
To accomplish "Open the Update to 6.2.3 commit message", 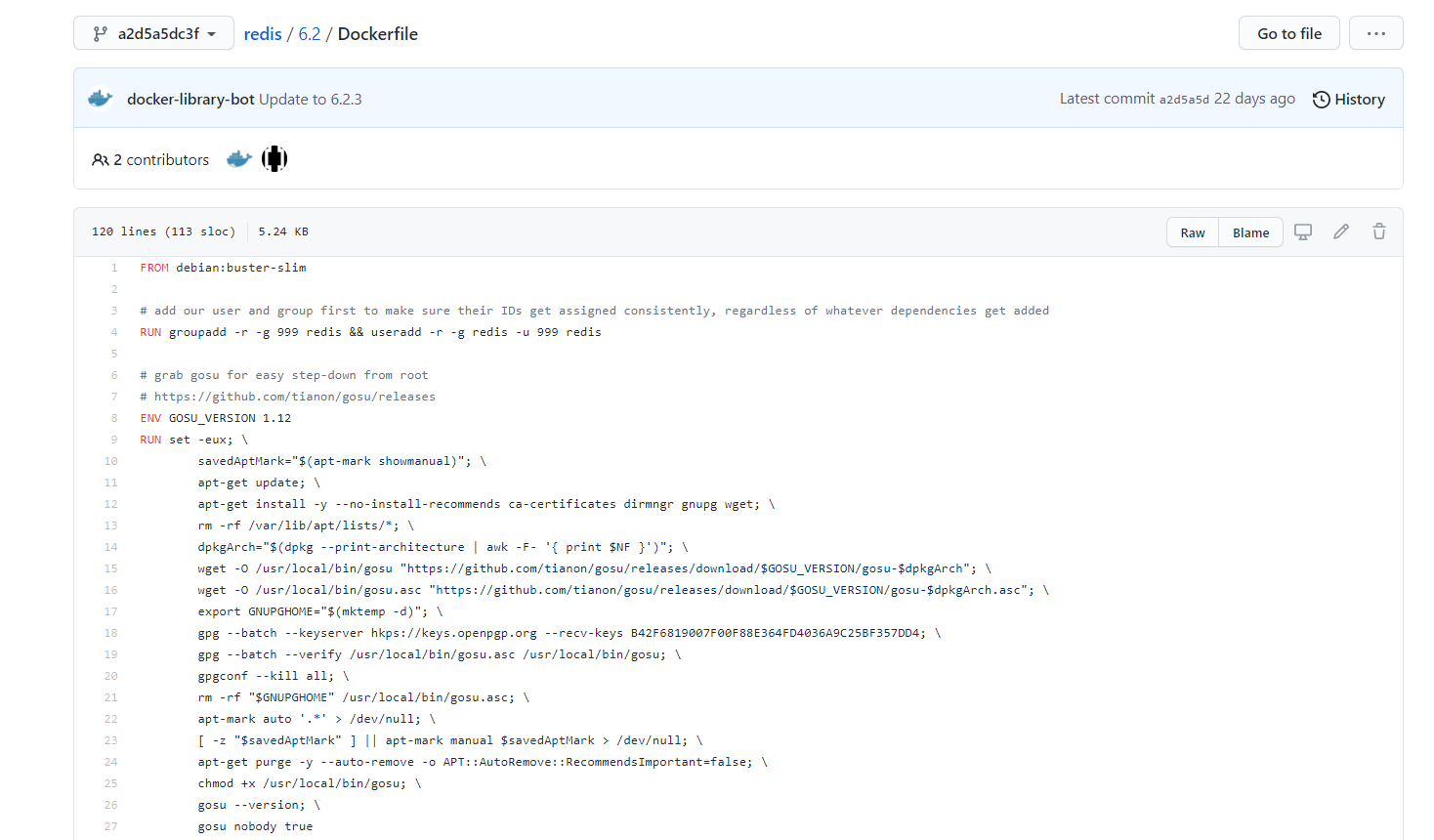I will tap(311, 99).
